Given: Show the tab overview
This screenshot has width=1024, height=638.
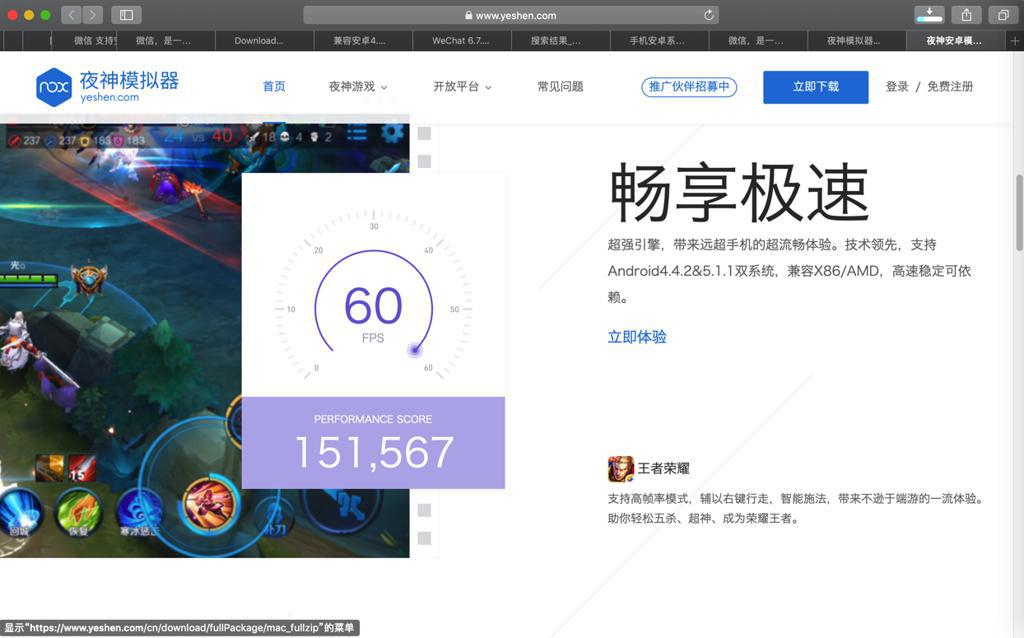Looking at the screenshot, I should pos(1003,14).
